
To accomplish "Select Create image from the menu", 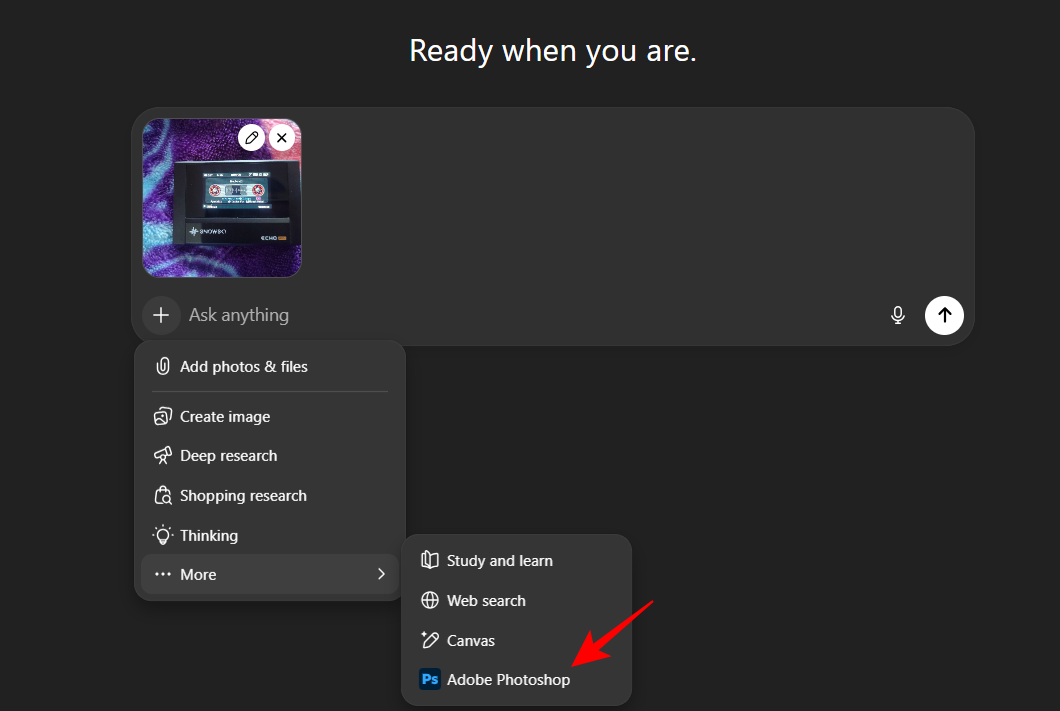I will 224,417.
